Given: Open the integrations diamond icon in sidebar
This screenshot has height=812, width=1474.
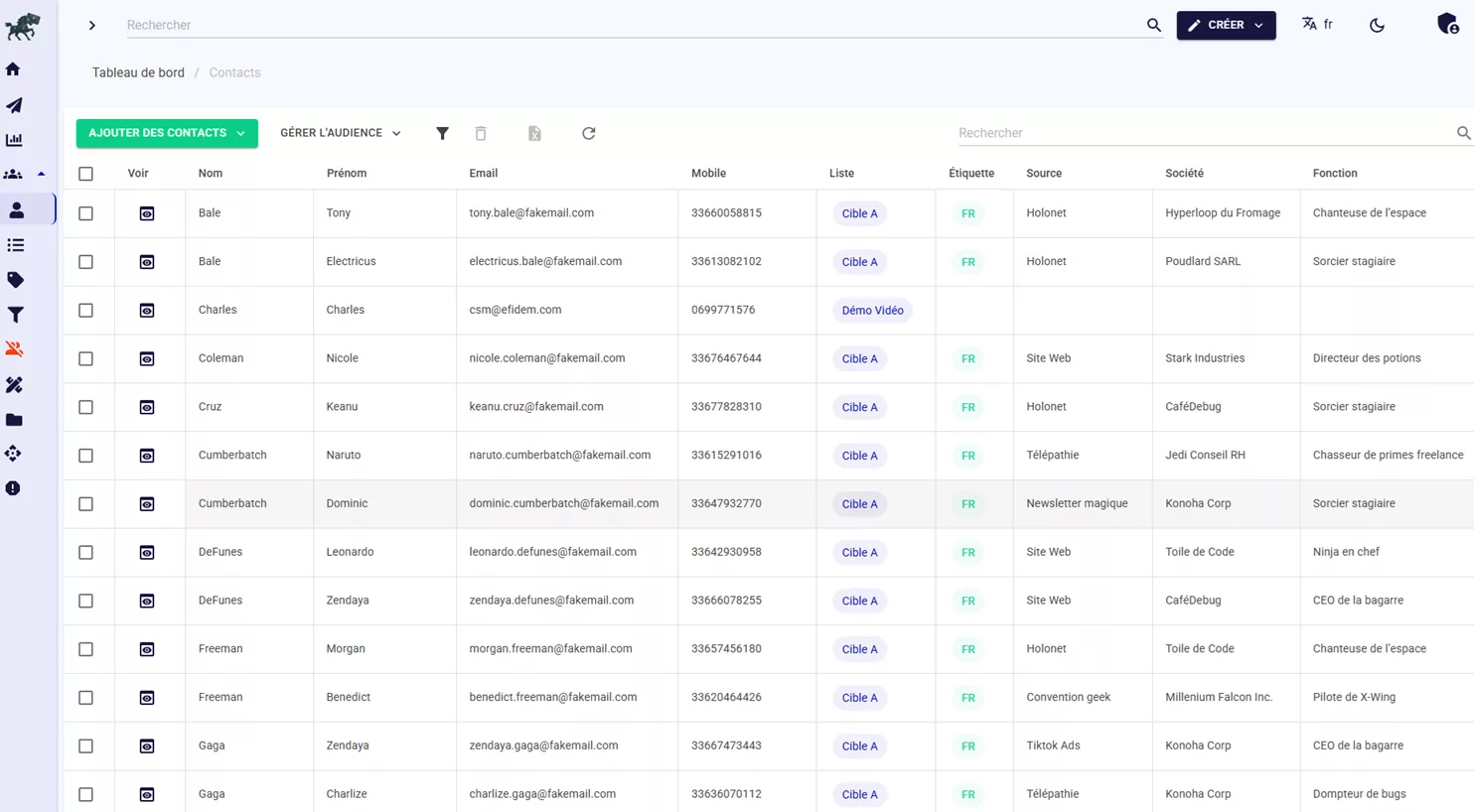Looking at the screenshot, I should coord(13,454).
